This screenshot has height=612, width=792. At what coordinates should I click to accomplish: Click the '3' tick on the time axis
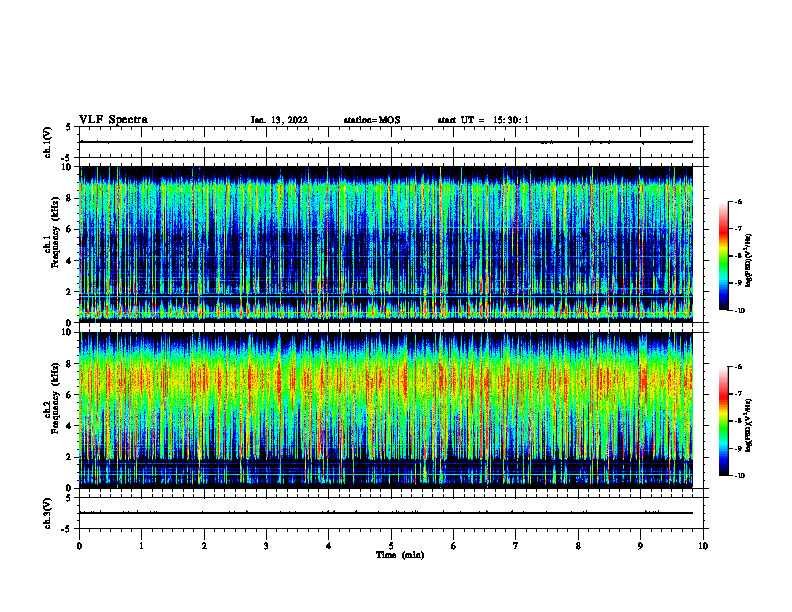click(266, 546)
